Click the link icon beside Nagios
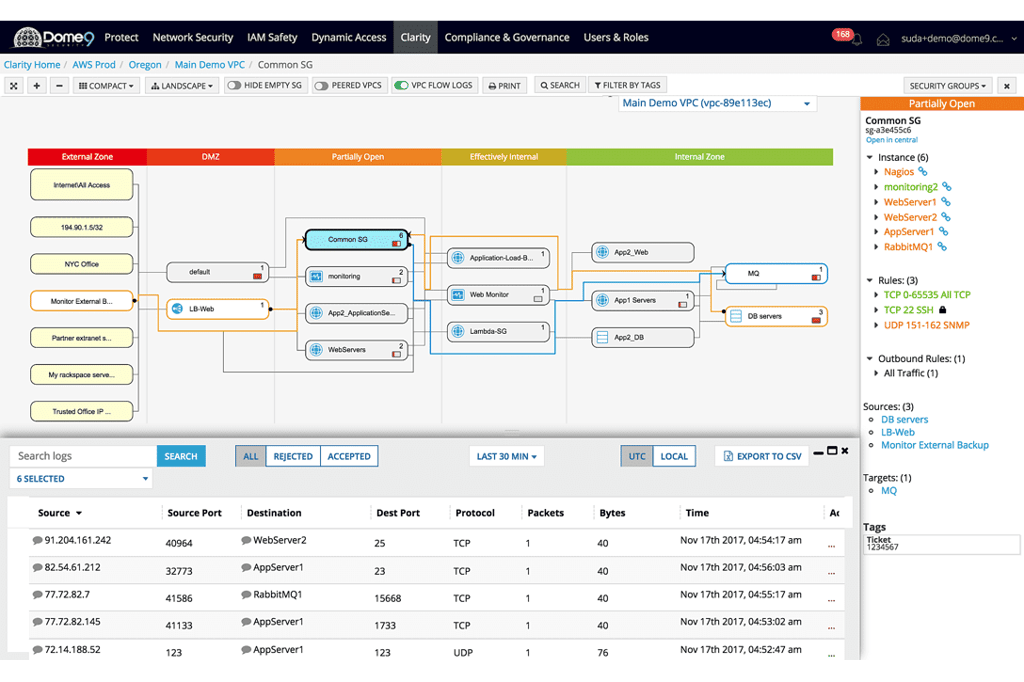 923,172
